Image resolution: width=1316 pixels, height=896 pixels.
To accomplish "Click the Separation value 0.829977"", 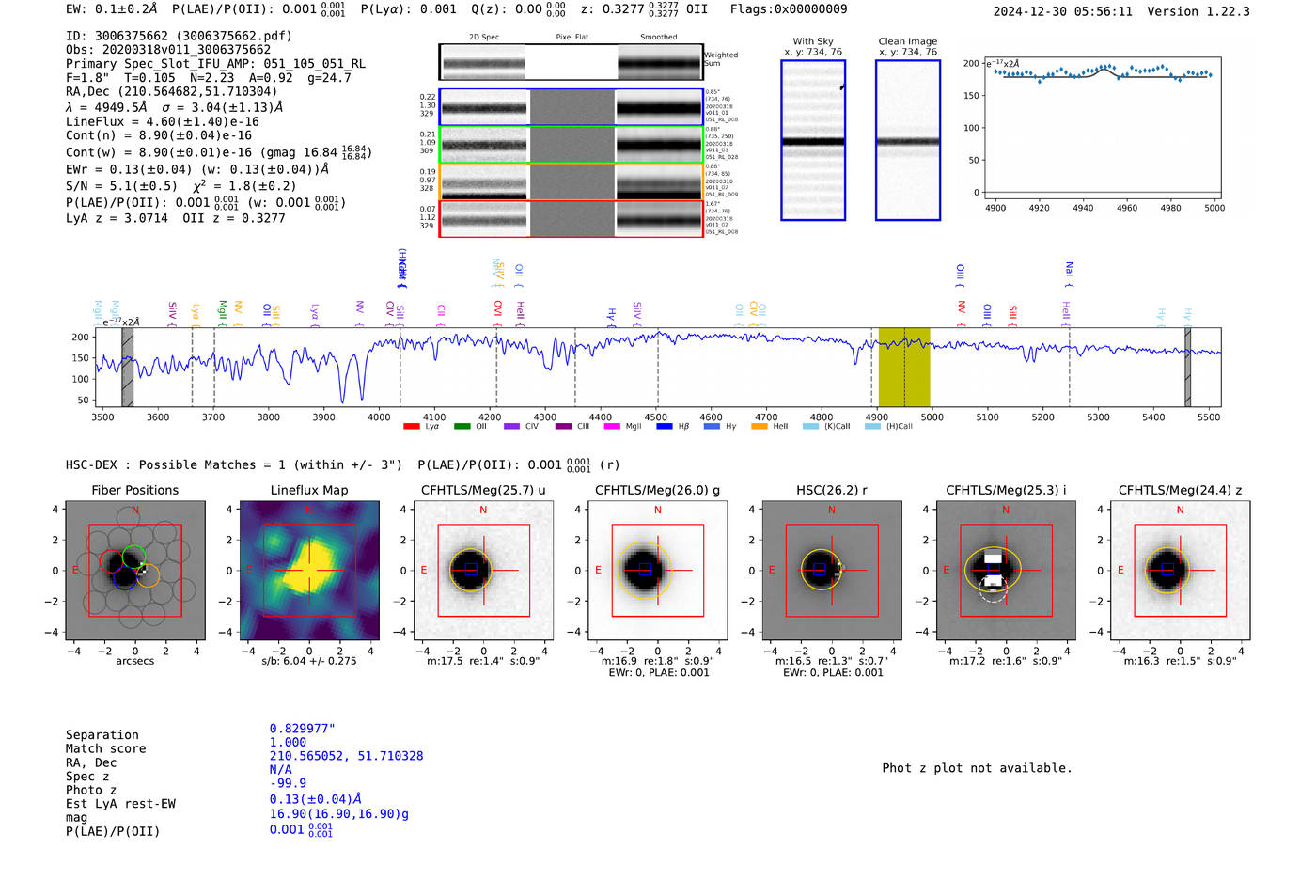I will [x=303, y=729].
